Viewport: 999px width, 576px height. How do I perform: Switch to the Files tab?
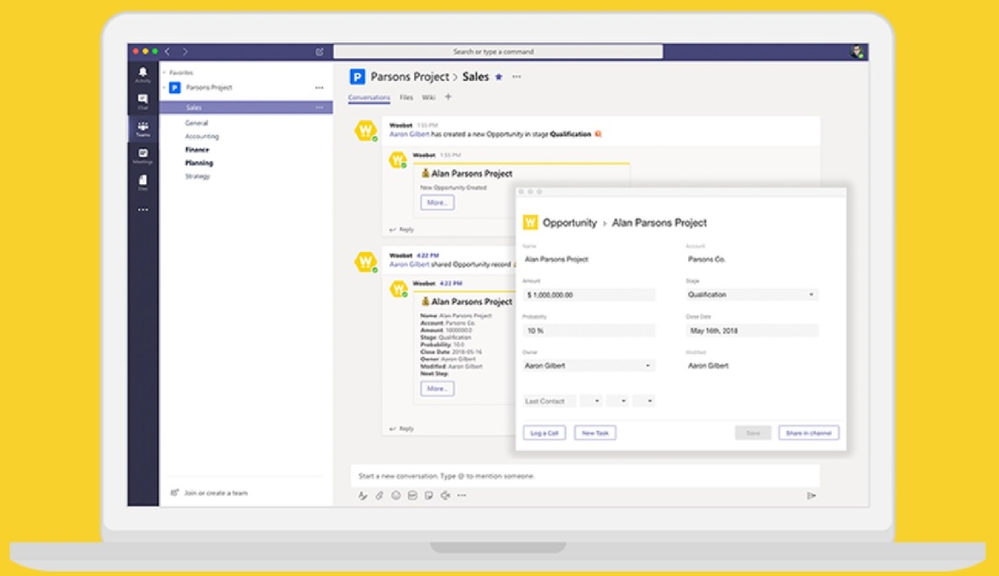coord(406,97)
